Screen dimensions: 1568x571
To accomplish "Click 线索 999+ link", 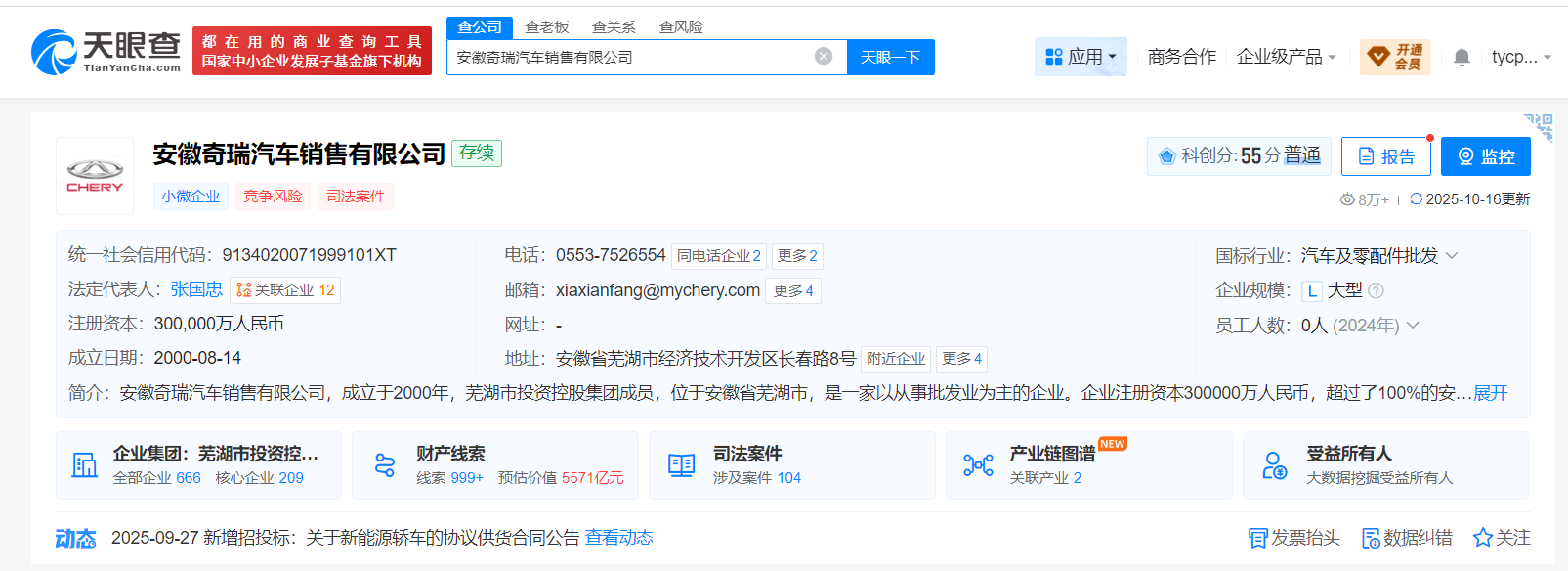I will 449,478.
